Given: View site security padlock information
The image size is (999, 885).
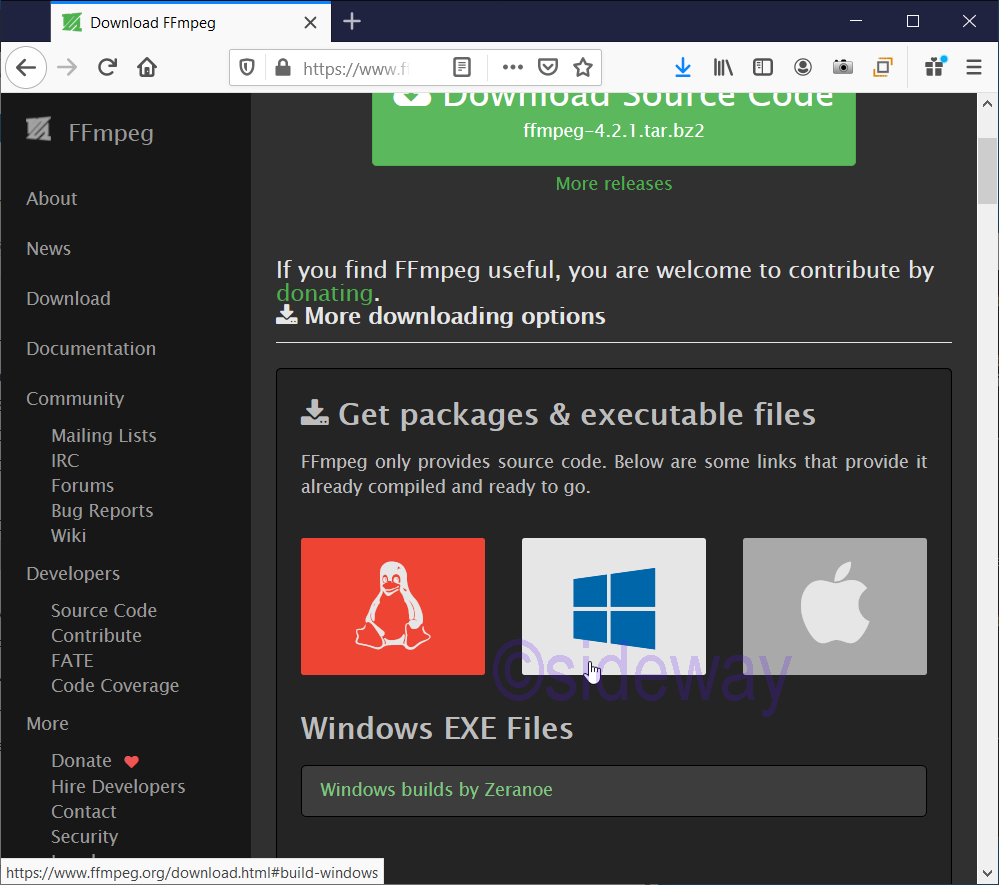Looking at the screenshot, I should pyautogui.click(x=283, y=68).
